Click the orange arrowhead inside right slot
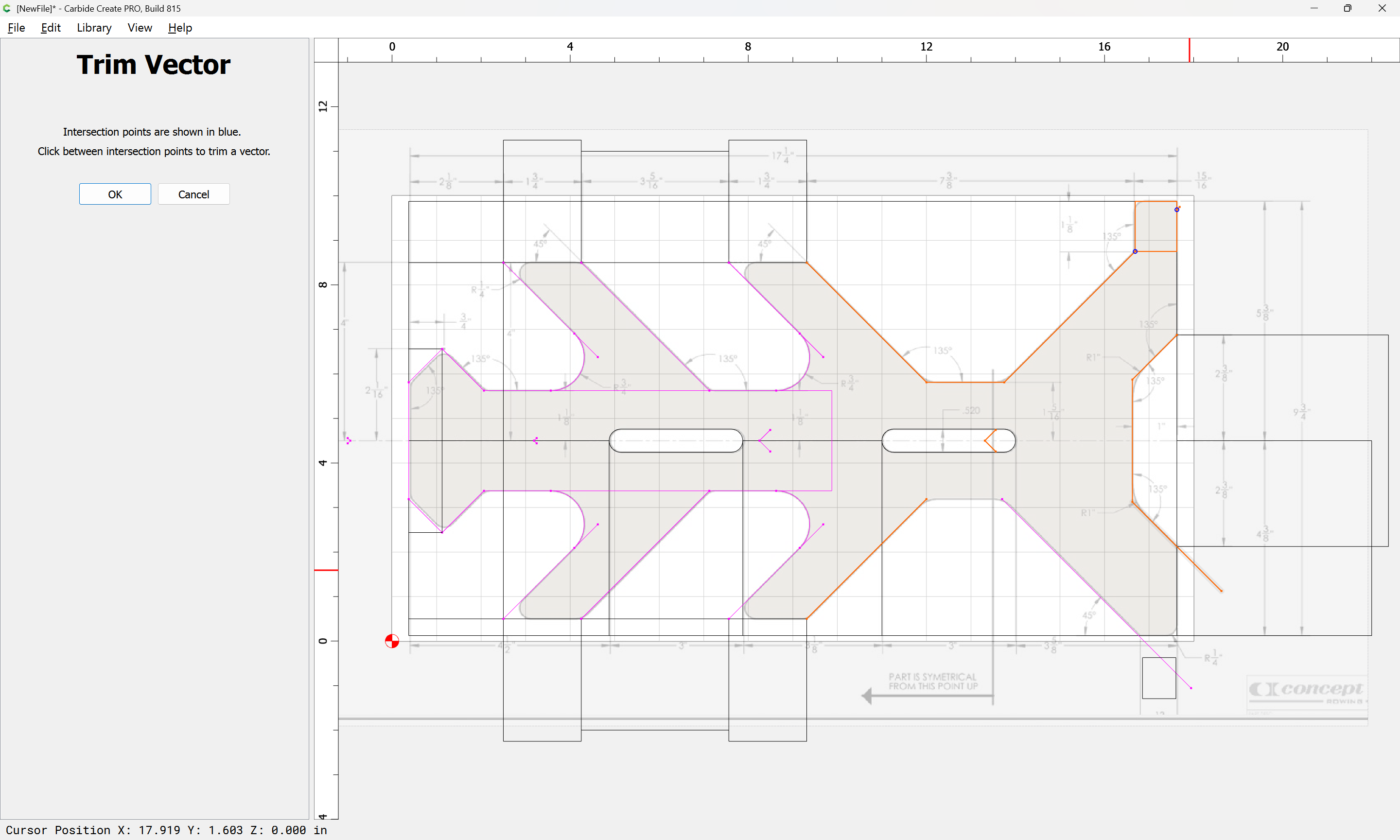This screenshot has height=840, width=1400. 990,440
